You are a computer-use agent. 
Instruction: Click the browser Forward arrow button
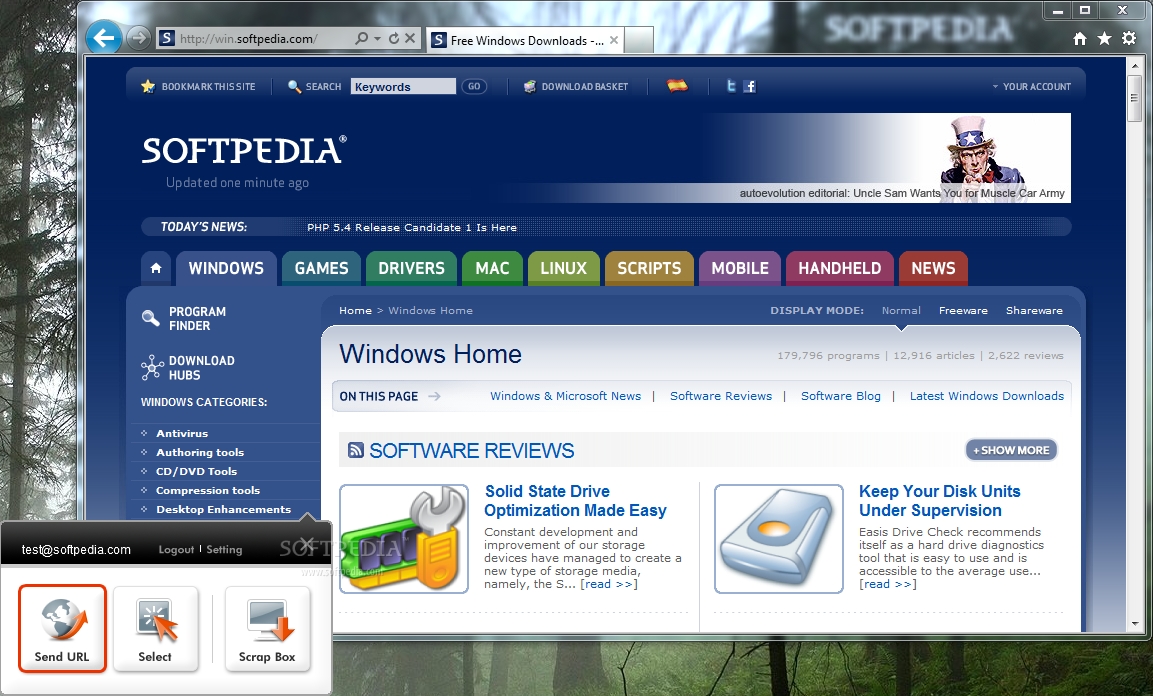pyautogui.click(x=138, y=37)
